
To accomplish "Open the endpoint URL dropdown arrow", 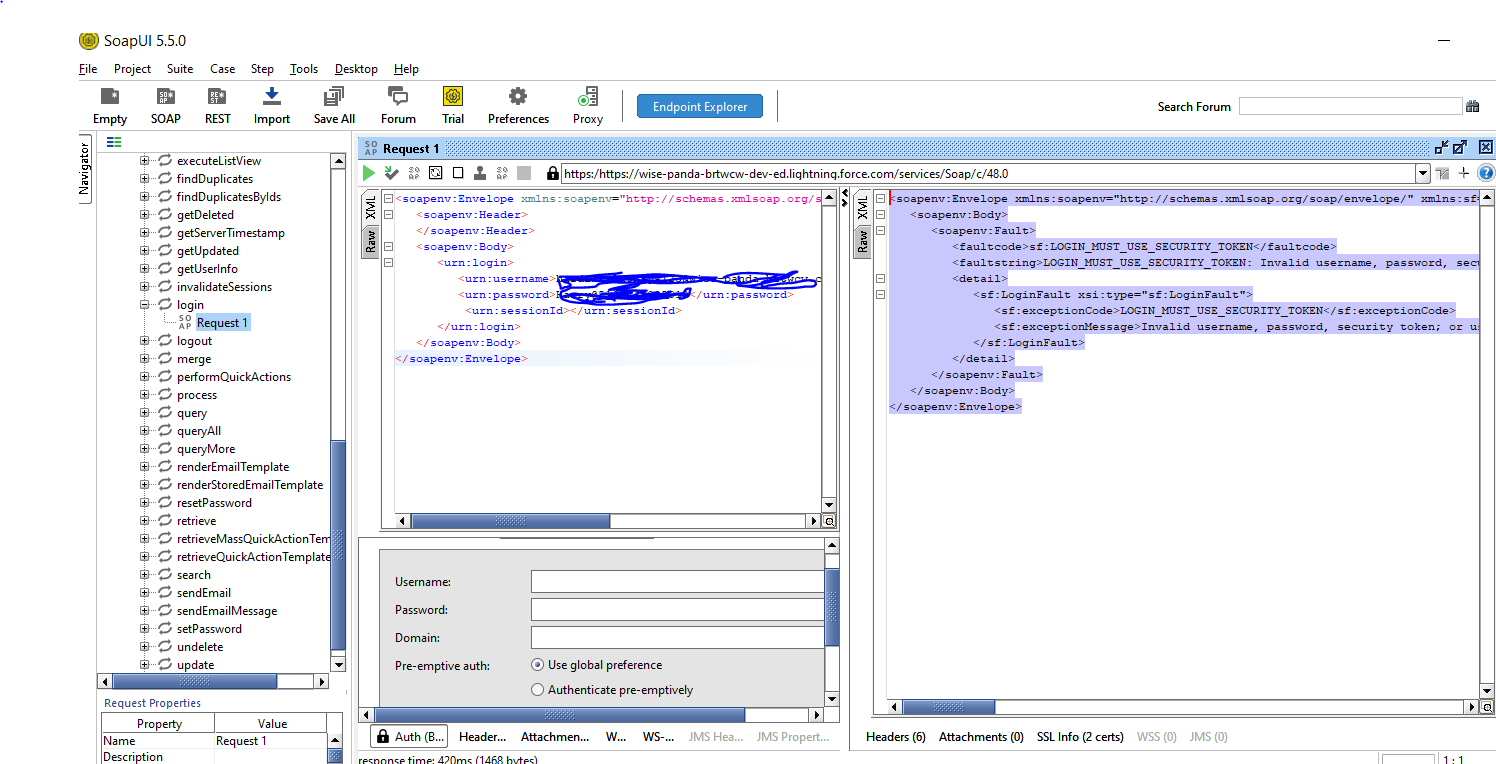I will click(1423, 172).
